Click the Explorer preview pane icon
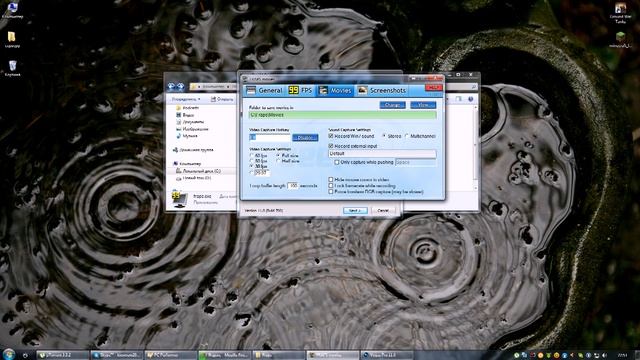The height and width of the screenshot is (360, 640). tap(459, 99)
